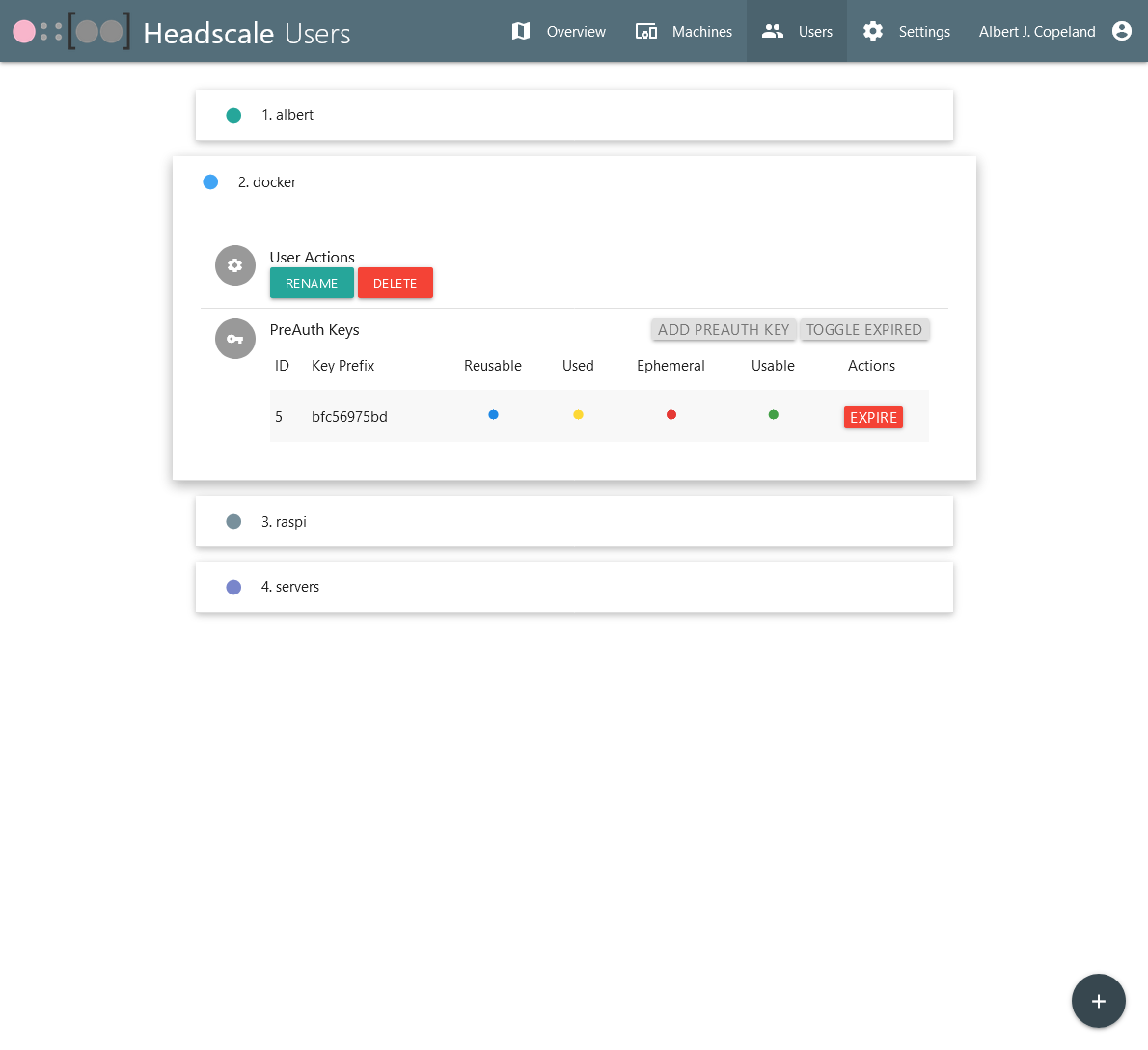
Task: Toggle expired keys visibility
Action: pos(863,330)
